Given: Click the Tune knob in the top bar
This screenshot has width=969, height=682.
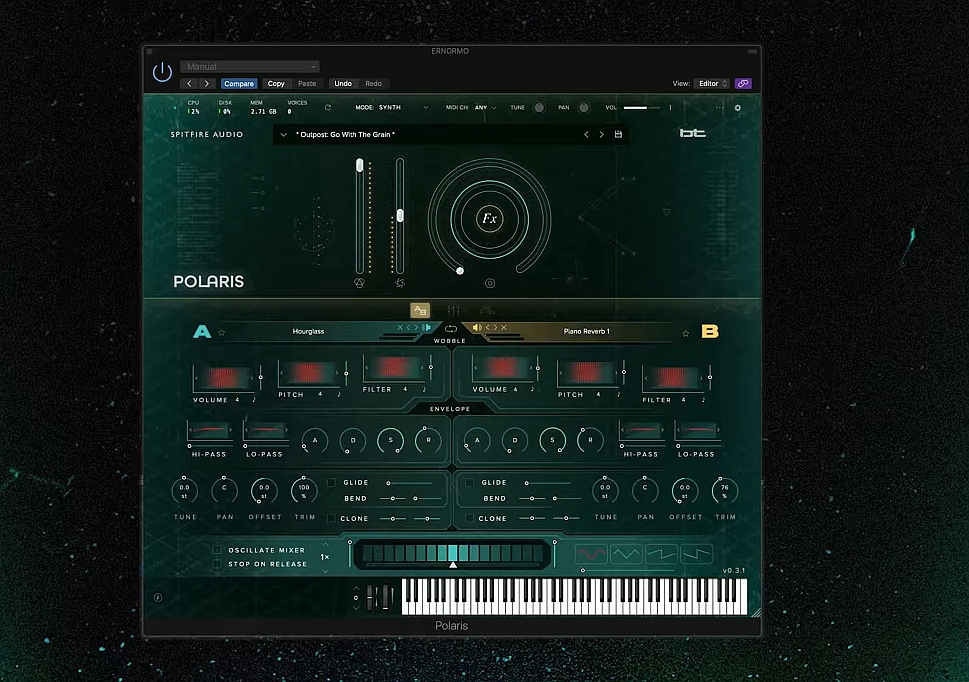Looking at the screenshot, I should (x=539, y=107).
